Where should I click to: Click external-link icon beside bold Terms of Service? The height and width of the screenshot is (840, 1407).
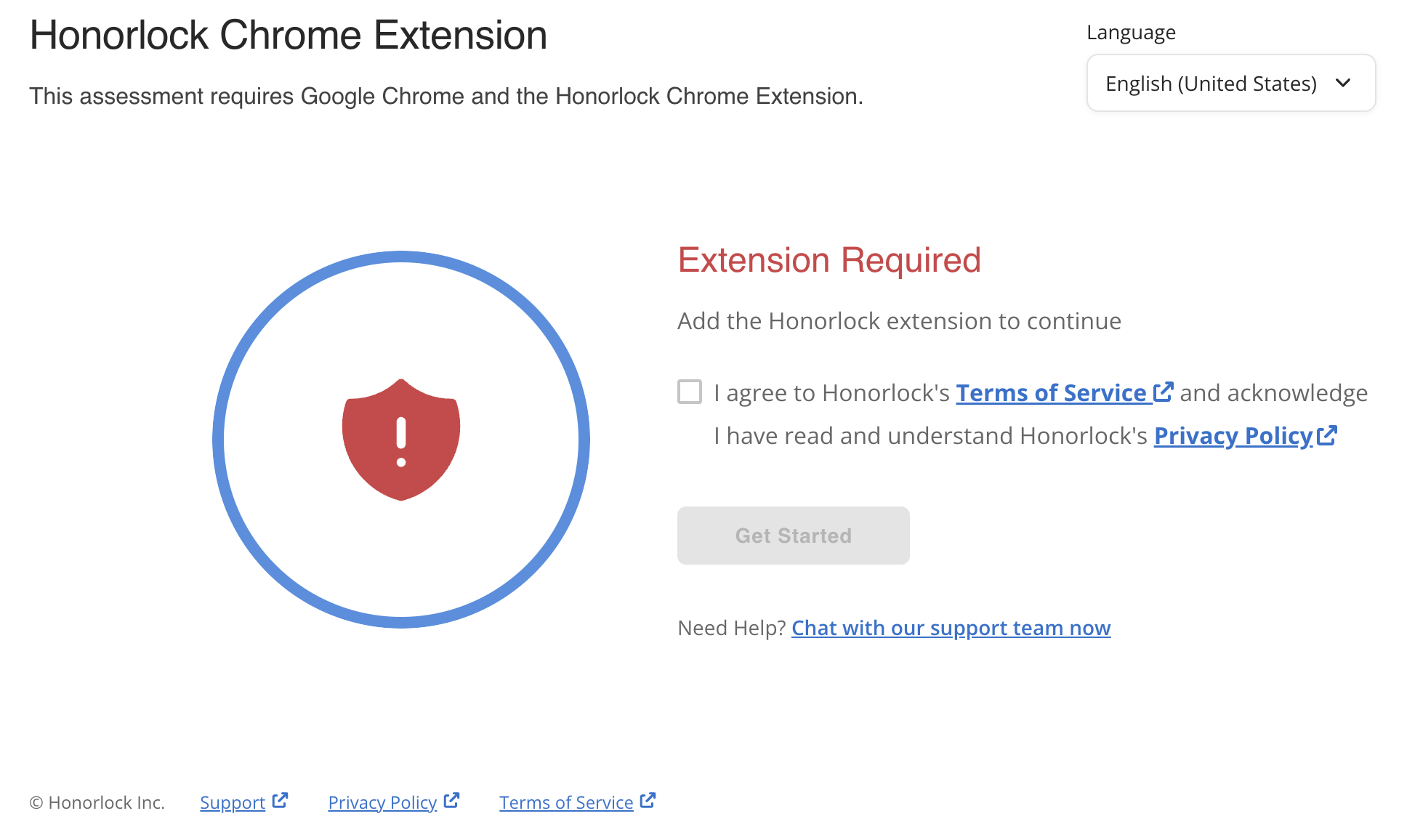(x=1164, y=392)
